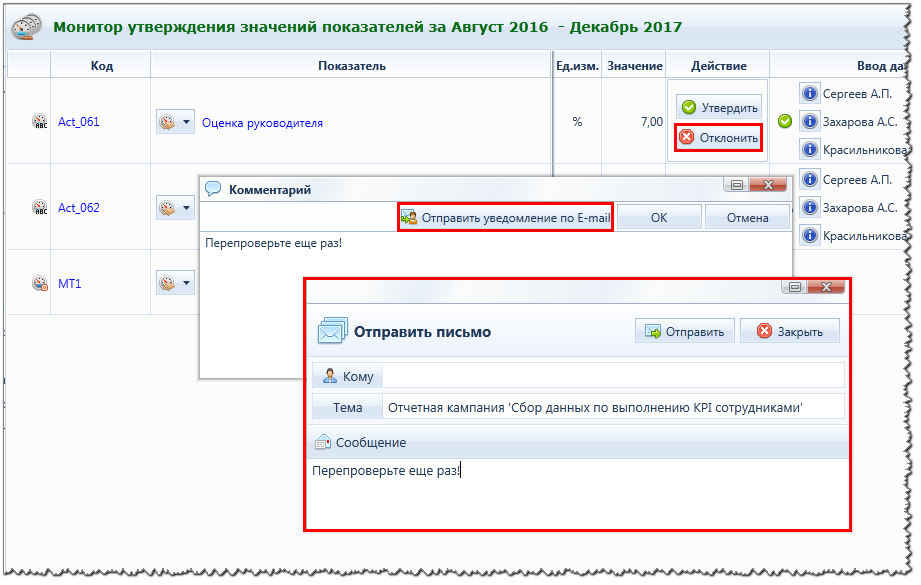Open the Act_061 code link
This screenshot has height=585, width=921.
[x=79, y=122]
